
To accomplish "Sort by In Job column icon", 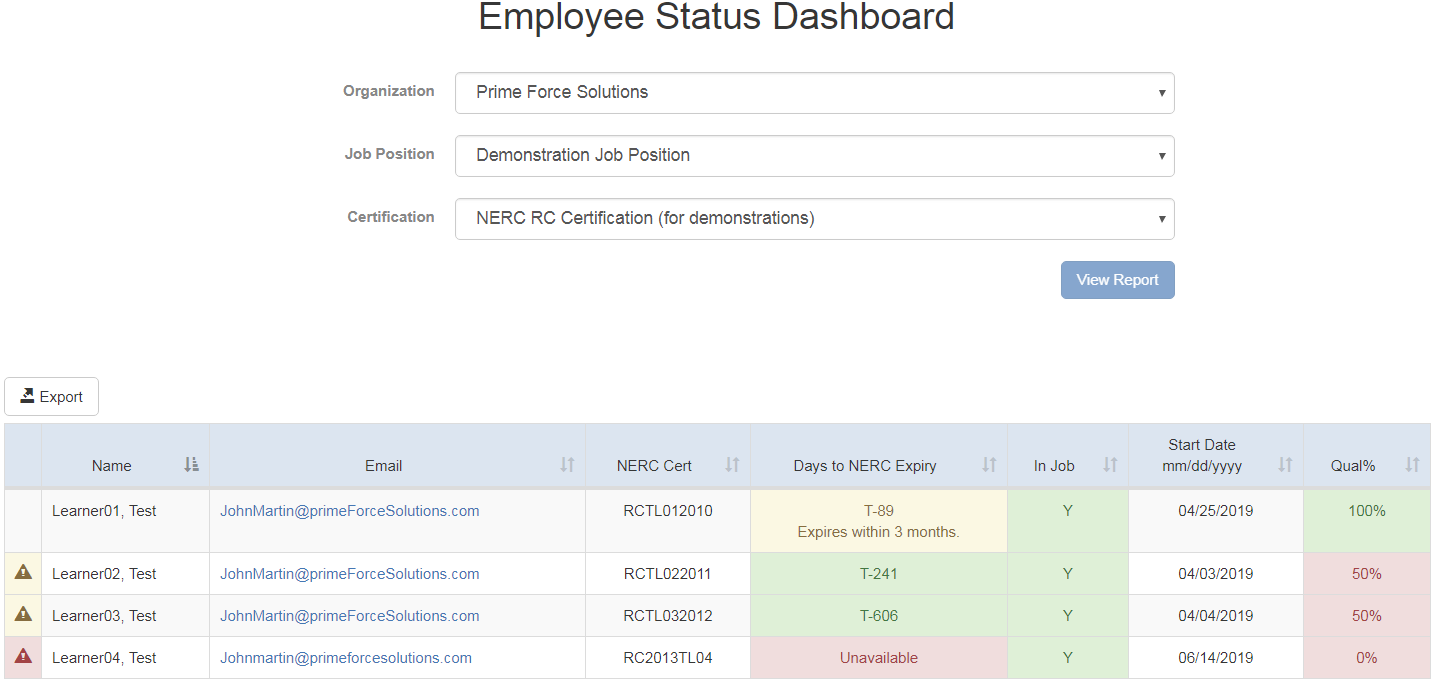I will pyautogui.click(x=1110, y=465).
